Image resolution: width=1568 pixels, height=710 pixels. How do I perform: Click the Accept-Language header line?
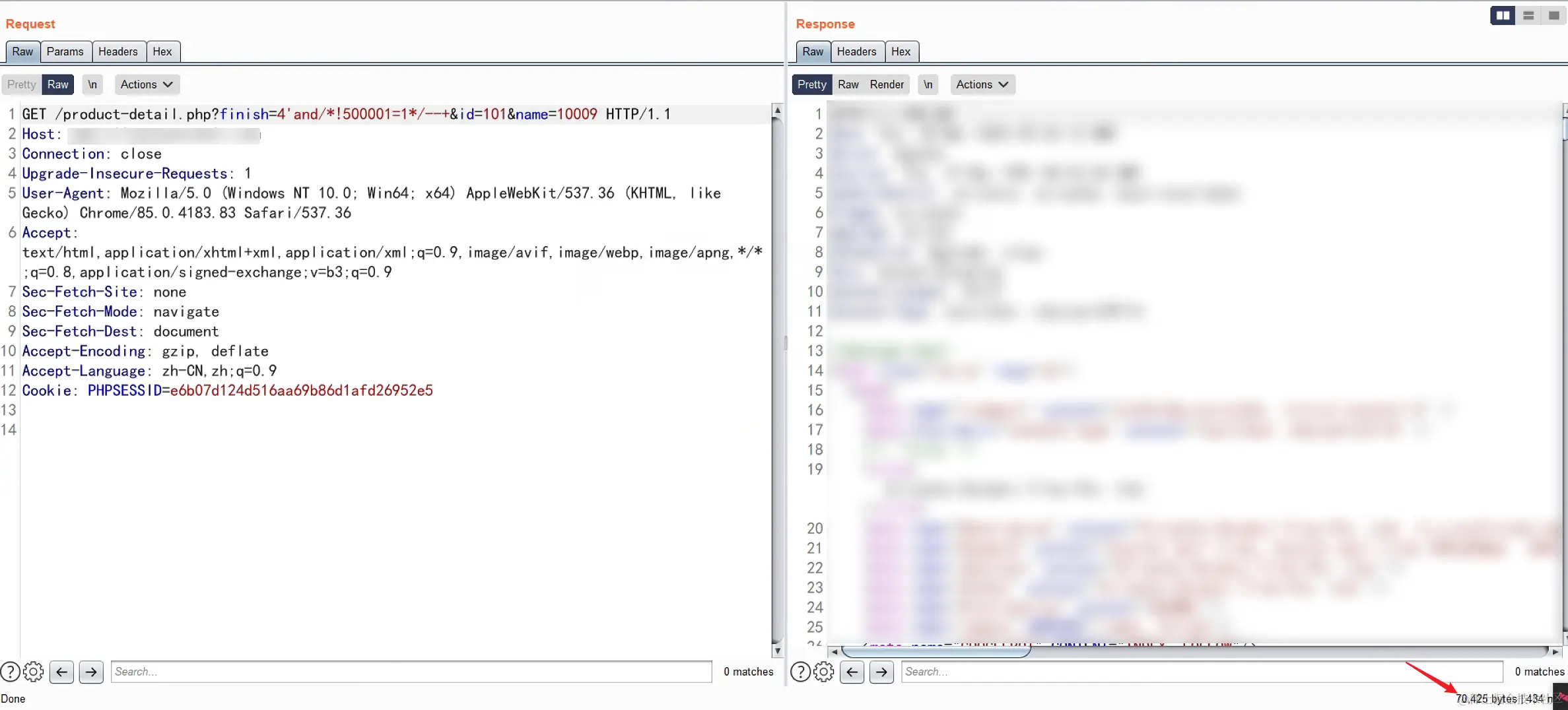point(150,371)
